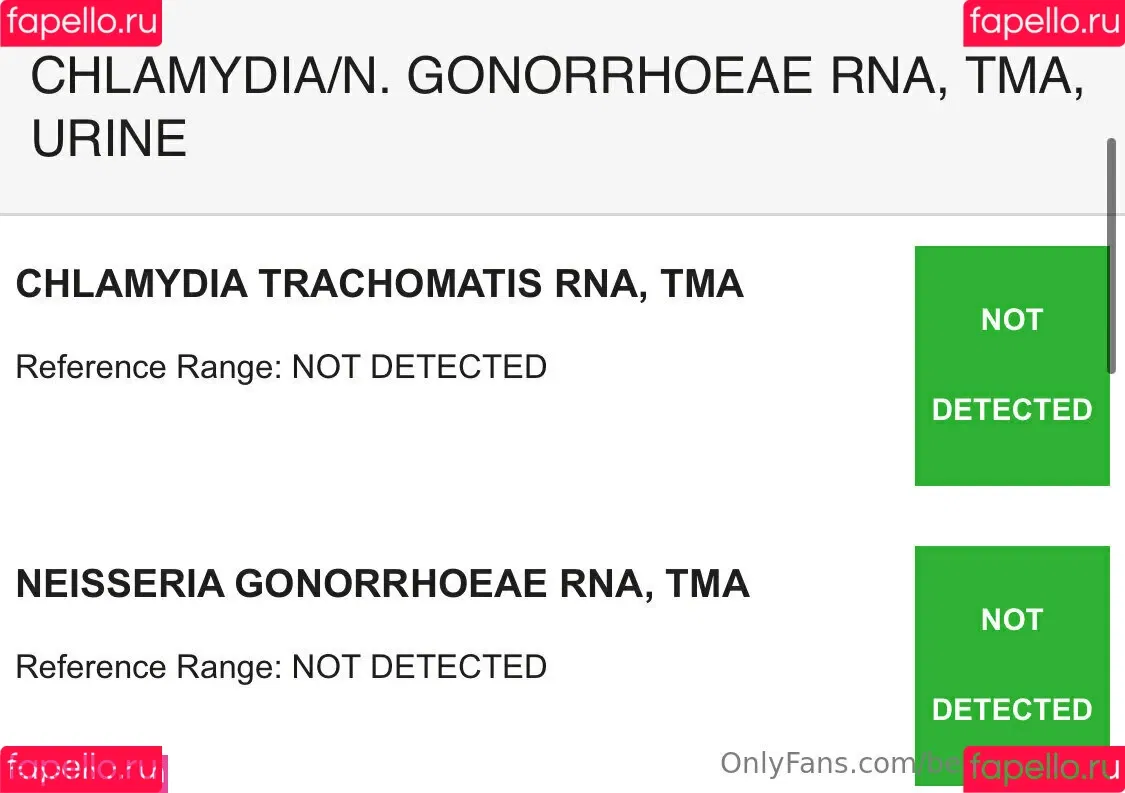Click the vertical scrollbar thumb on the right

1110,255
